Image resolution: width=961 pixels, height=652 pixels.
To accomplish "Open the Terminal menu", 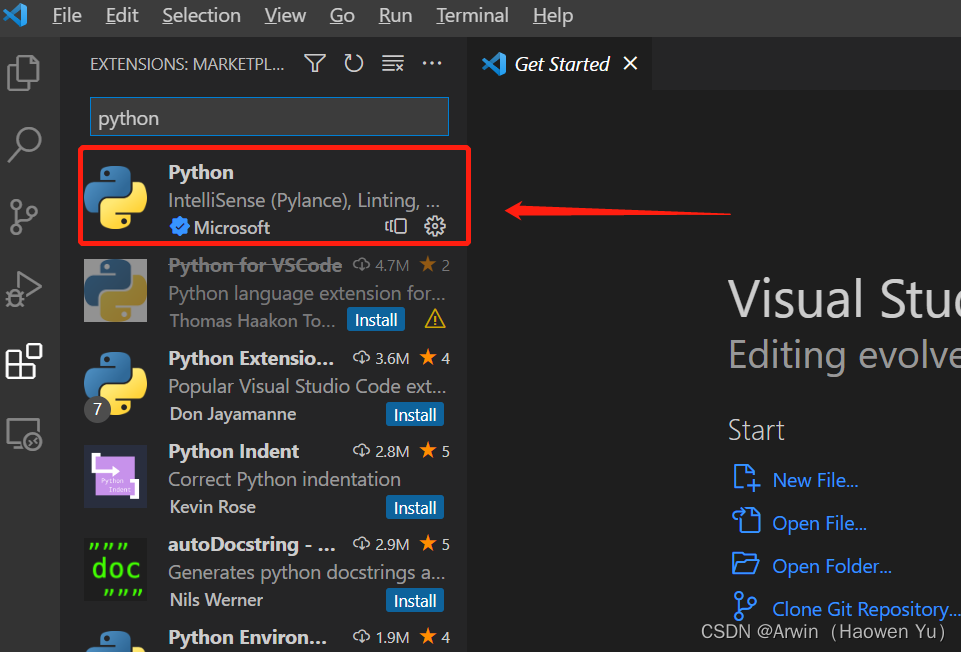I will (x=472, y=15).
